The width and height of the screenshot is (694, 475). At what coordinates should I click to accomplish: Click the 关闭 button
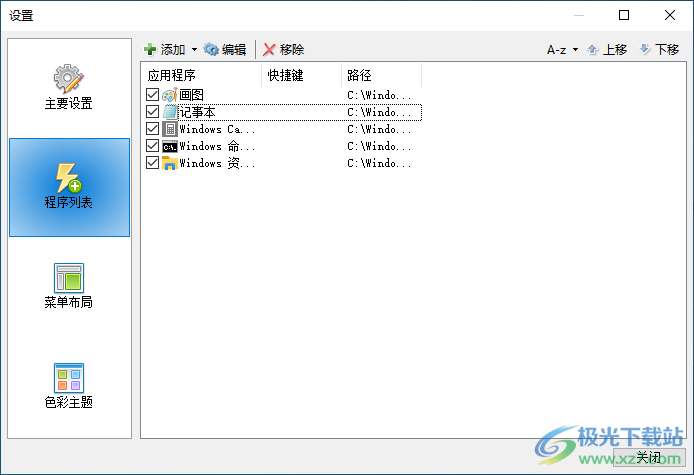tap(649, 457)
